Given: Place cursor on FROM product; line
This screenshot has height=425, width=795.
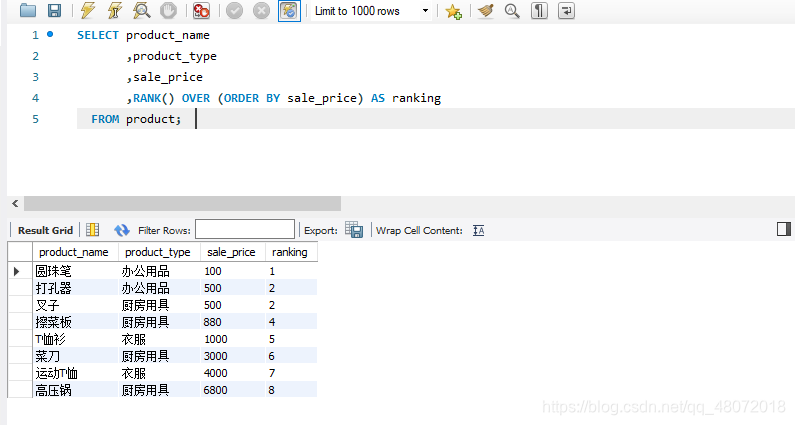Looking at the screenshot, I should [x=436, y=119].
